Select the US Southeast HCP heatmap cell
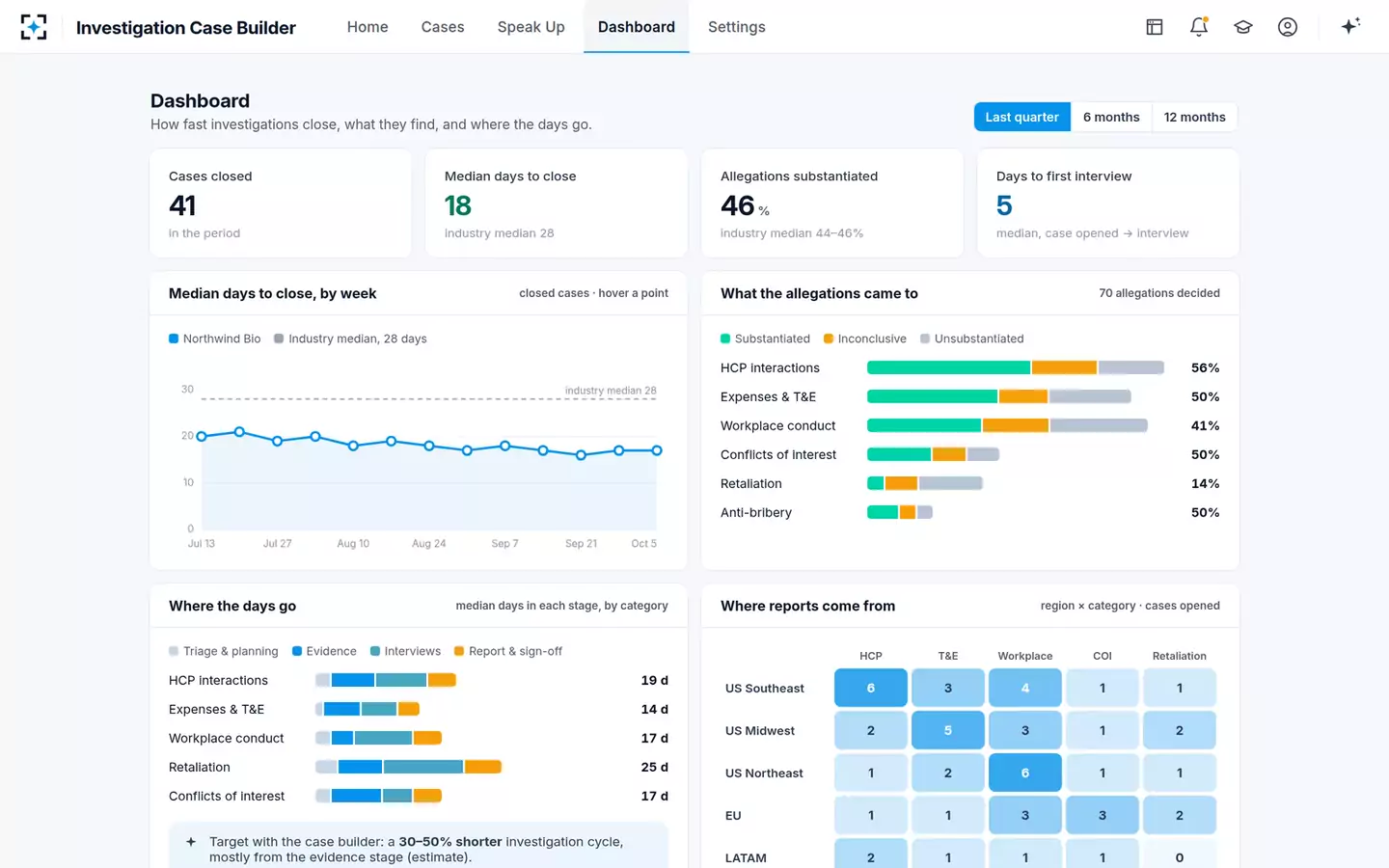This screenshot has height=868, width=1389. pyautogui.click(x=871, y=688)
